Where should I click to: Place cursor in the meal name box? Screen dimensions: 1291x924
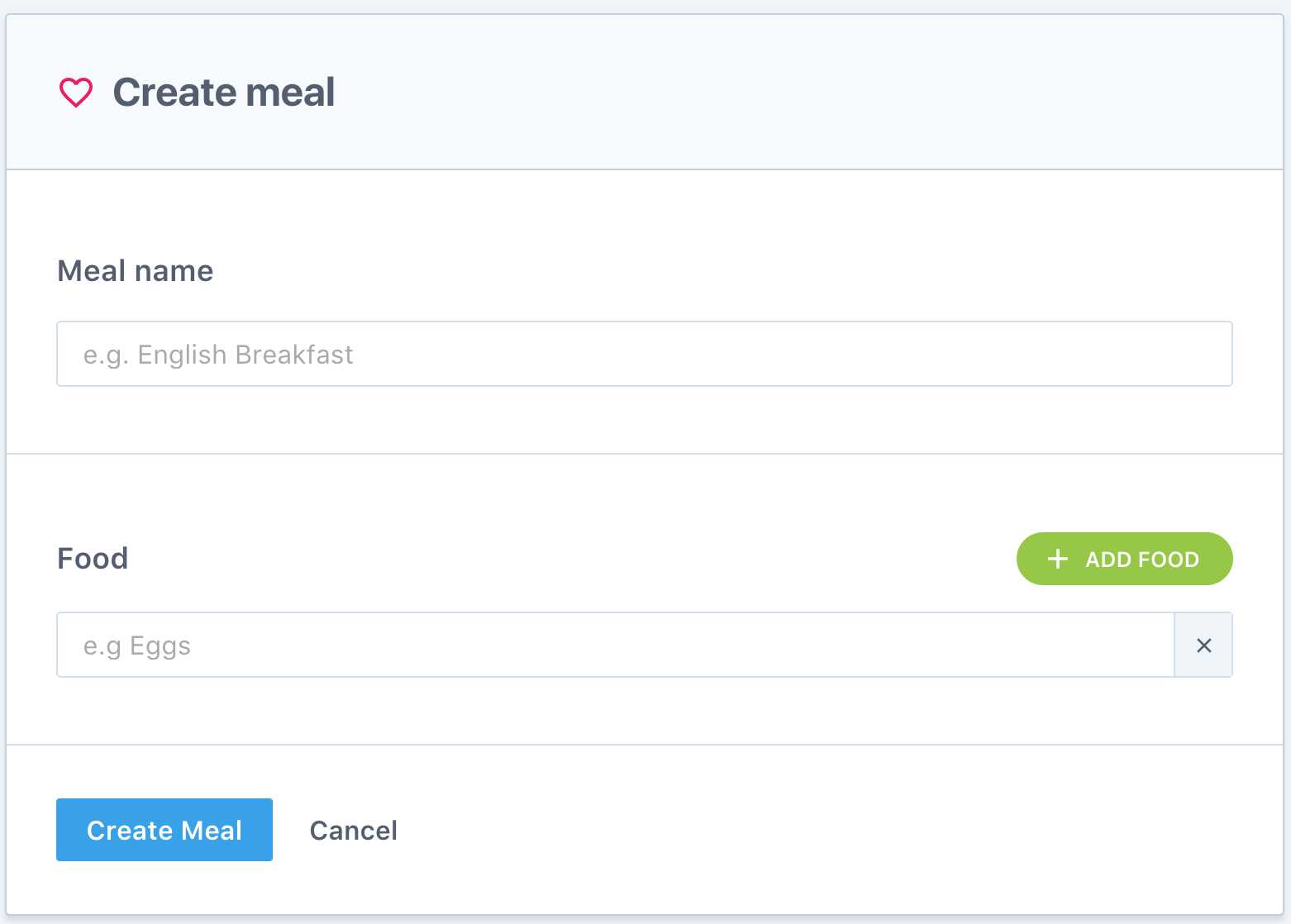click(x=644, y=355)
